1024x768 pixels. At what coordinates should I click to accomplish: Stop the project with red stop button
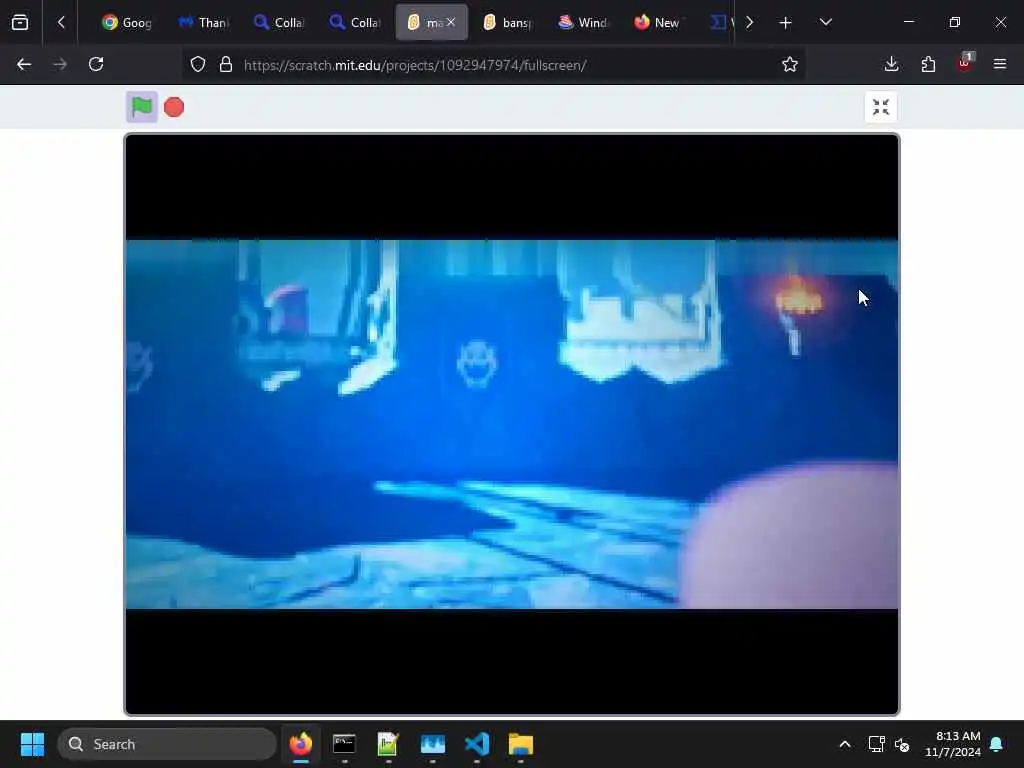(x=174, y=107)
